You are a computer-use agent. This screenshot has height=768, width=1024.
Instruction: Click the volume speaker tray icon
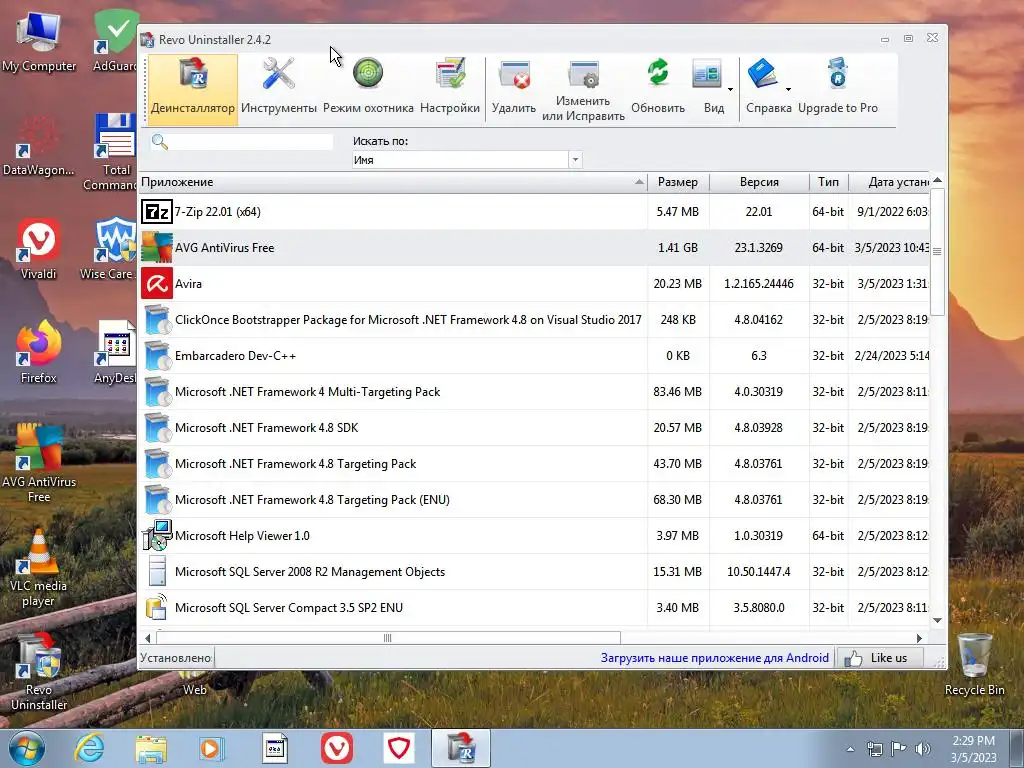coord(923,748)
